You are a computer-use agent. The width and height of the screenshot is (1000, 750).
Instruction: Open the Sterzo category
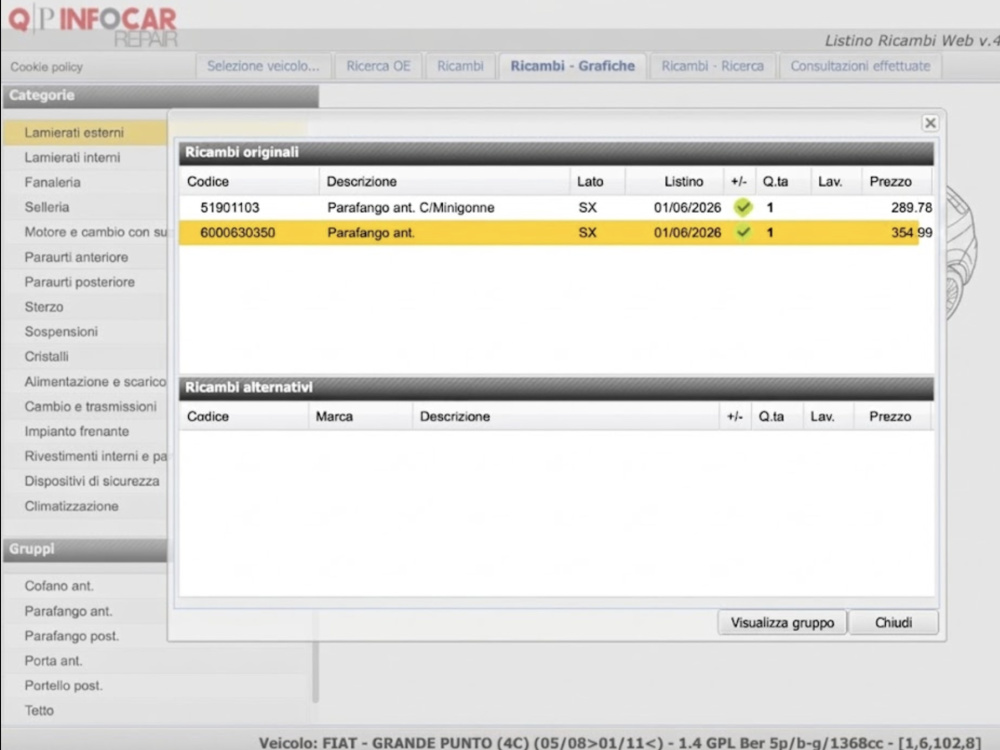[x=85, y=307]
